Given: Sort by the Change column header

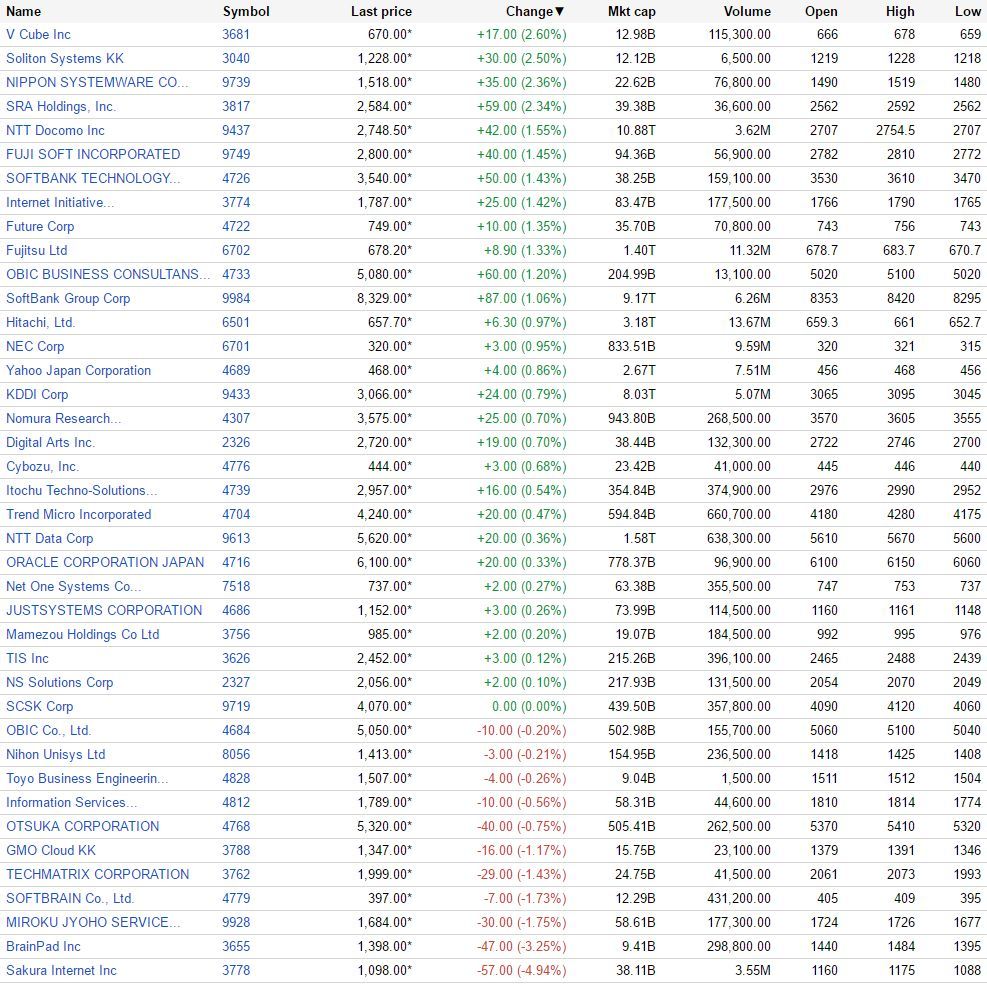Looking at the screenshot, I should click(535, 11).
